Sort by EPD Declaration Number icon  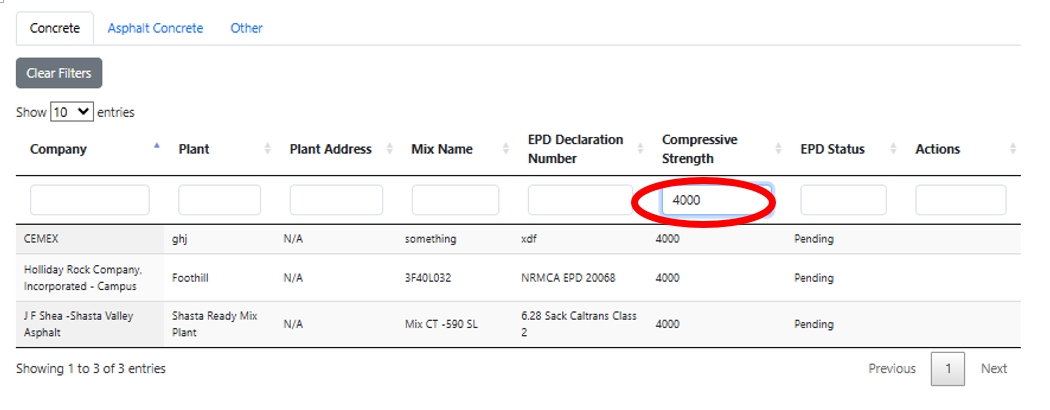tap(640, 149)
